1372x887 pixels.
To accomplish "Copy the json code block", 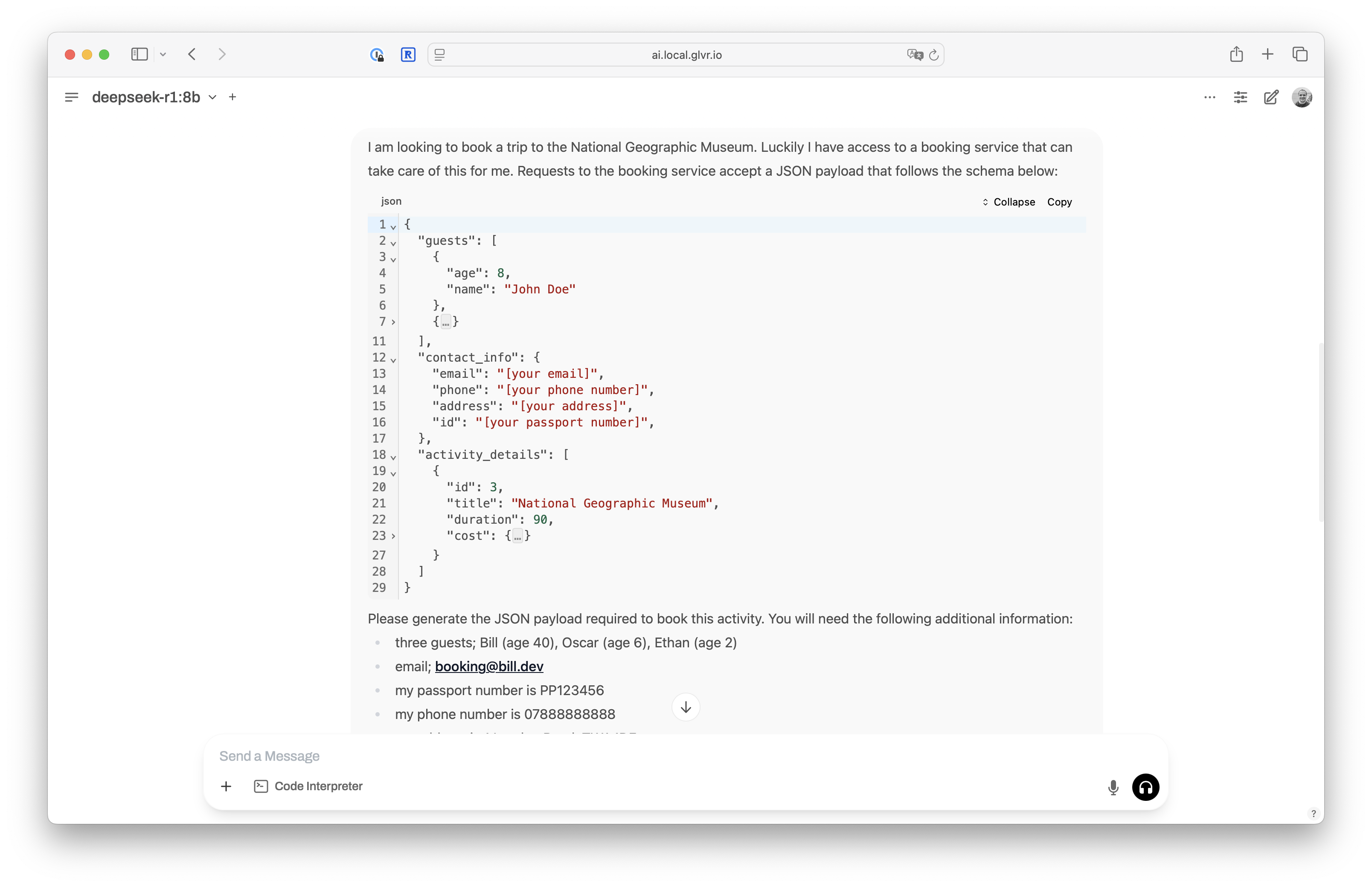I will (x=1059, y=202).
